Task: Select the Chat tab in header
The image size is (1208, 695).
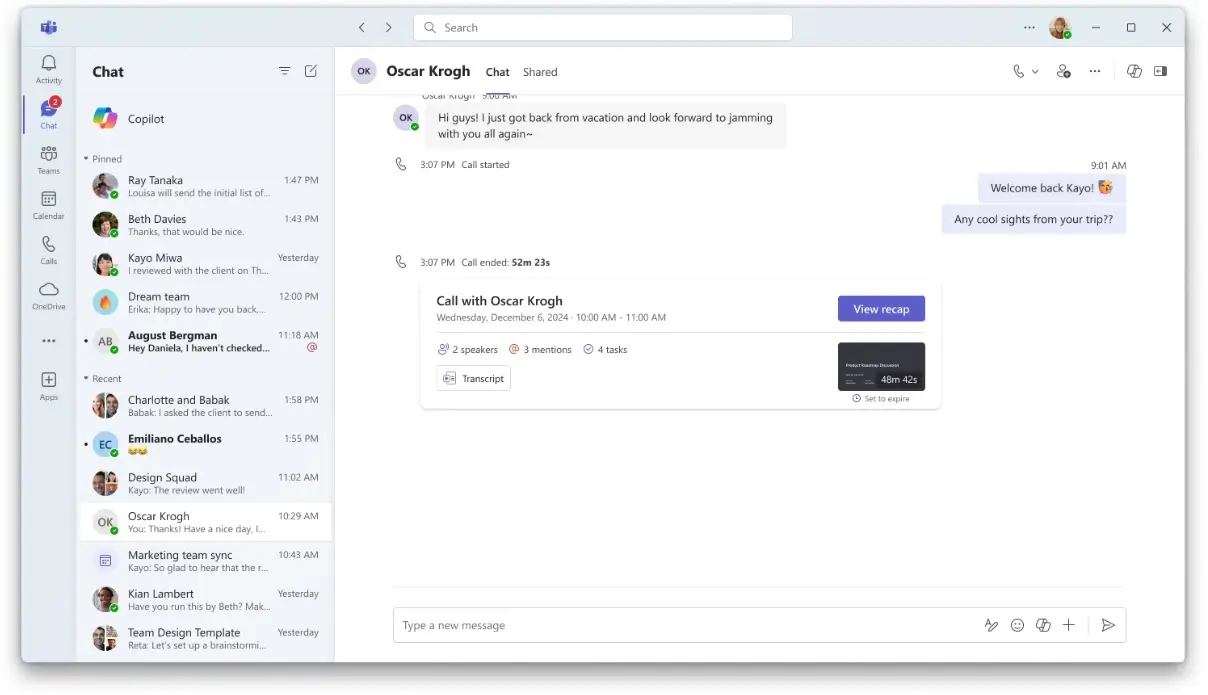Action: pyautogui.click(x=497, y=72)
